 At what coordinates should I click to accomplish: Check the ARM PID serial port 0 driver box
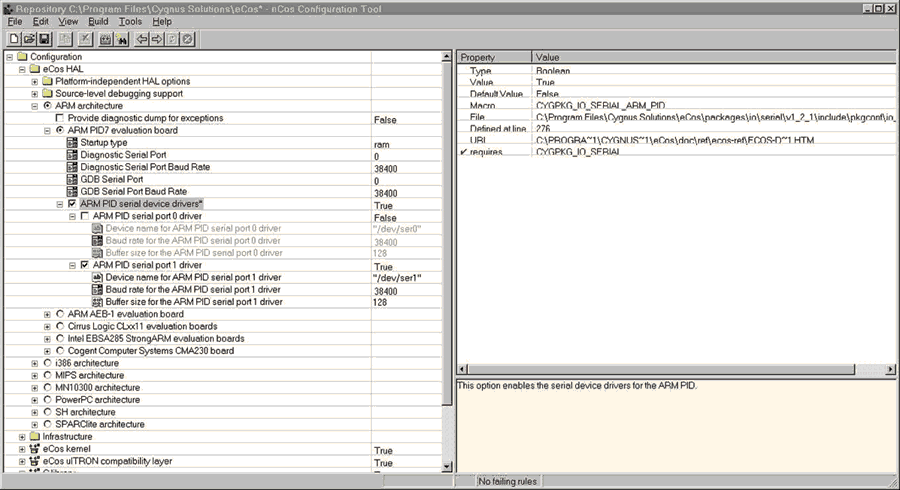click(x=84, y=216)
